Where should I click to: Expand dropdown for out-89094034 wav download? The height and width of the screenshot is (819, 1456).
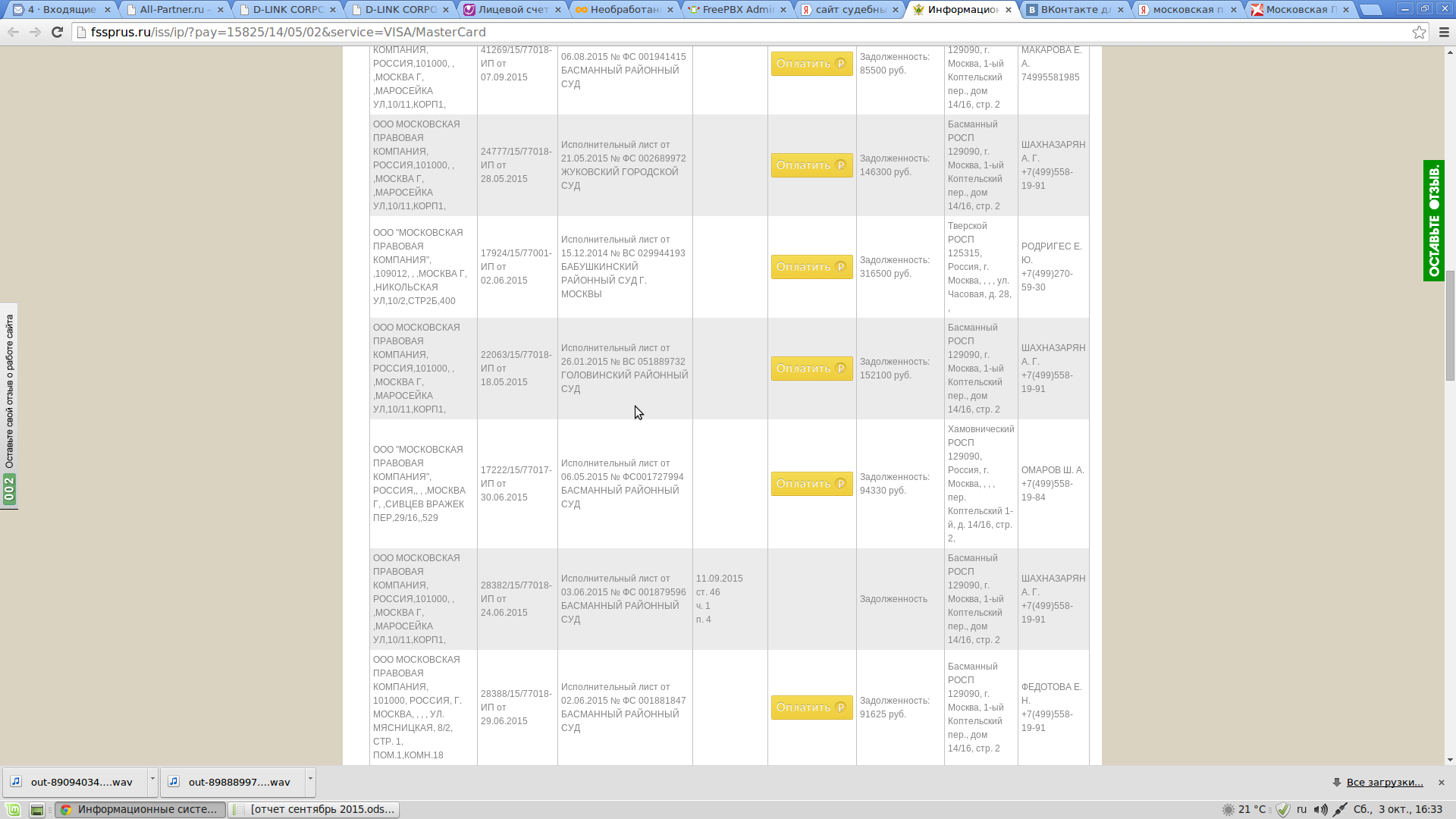pyautogui.click(x=152, y=780)
